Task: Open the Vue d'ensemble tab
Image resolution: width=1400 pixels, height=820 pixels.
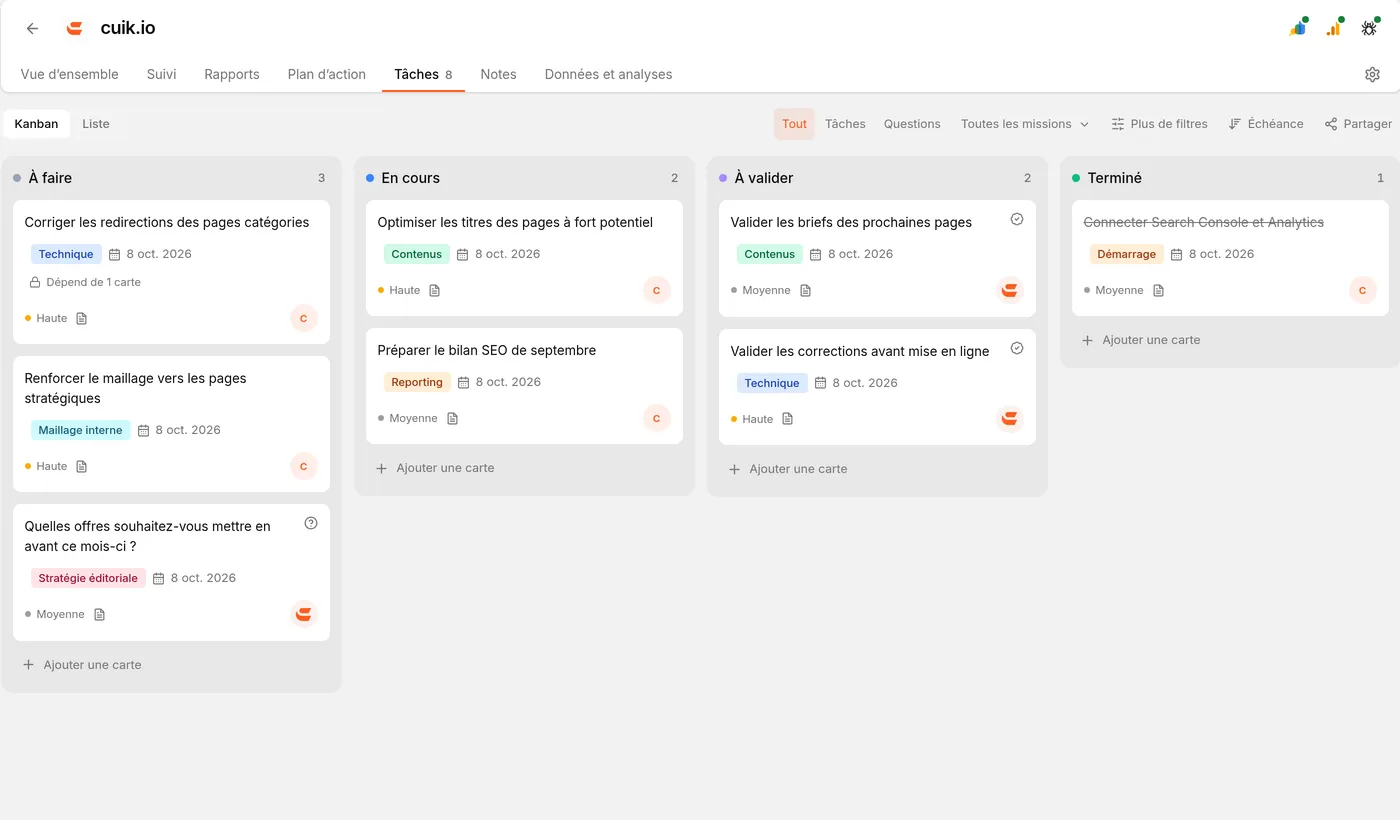Action: [70, 74]
